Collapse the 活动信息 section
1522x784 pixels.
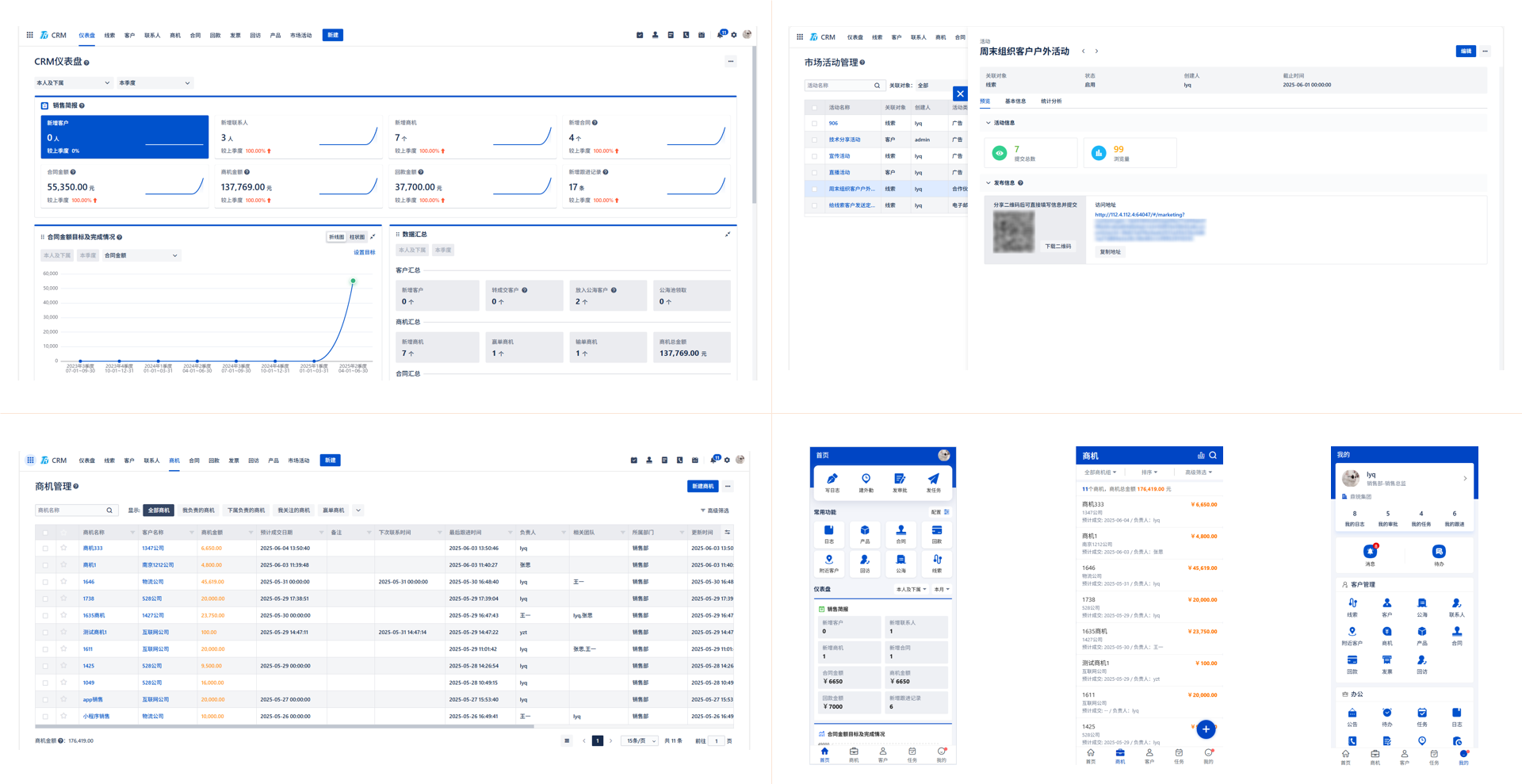(989, 123)
